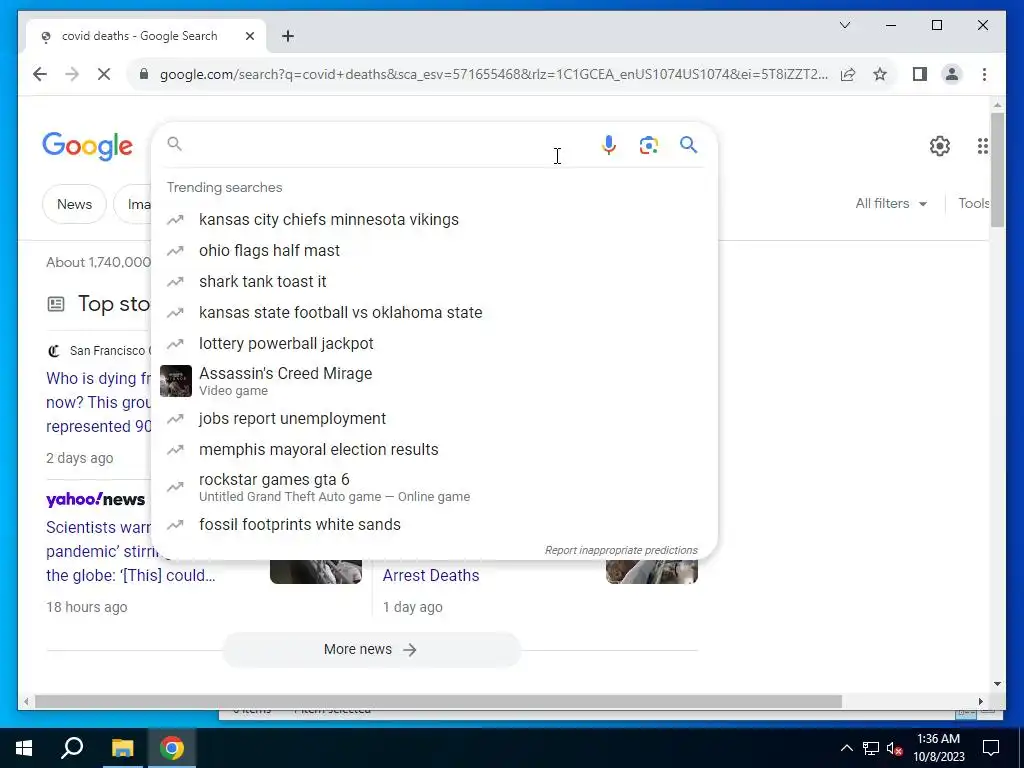This screenshot has width=1024, height=768.
Task: Select rockstar games gta 6 suggestion
Action: [434, 487]
